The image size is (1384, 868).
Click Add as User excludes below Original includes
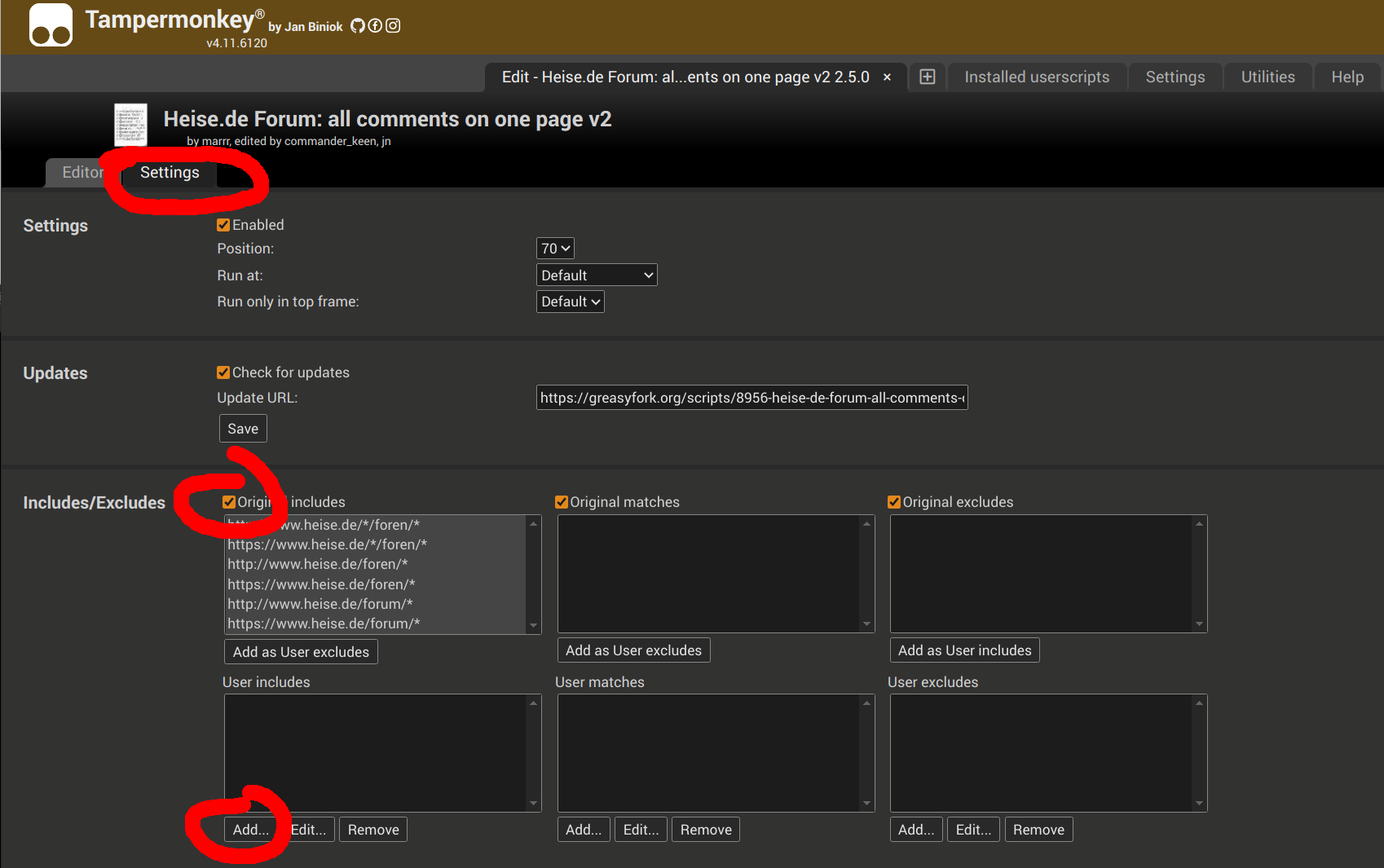point(300,651)
